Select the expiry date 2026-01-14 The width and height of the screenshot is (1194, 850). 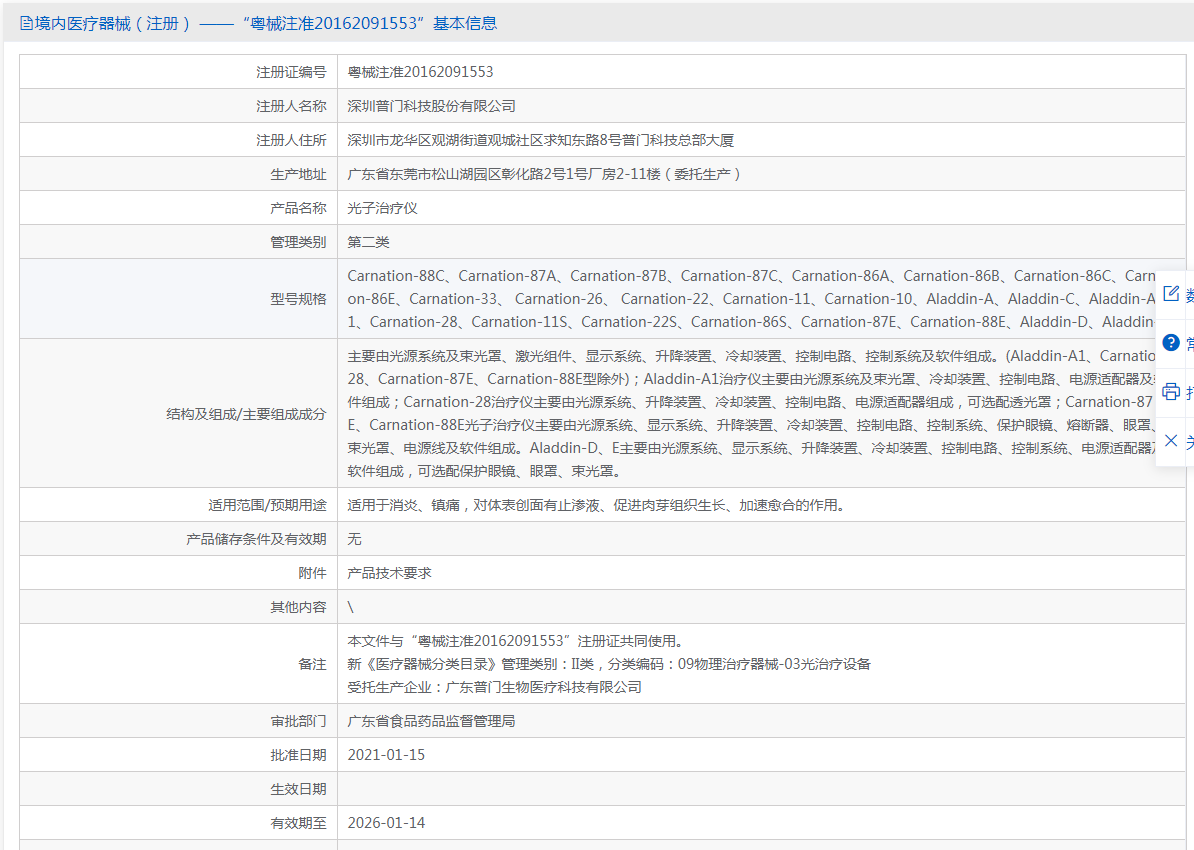[x=386, y=823]
